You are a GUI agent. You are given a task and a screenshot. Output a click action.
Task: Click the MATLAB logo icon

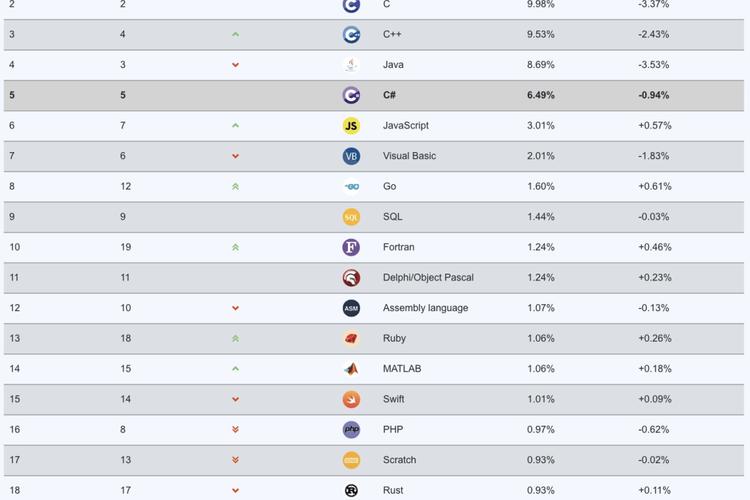(351, 369)
